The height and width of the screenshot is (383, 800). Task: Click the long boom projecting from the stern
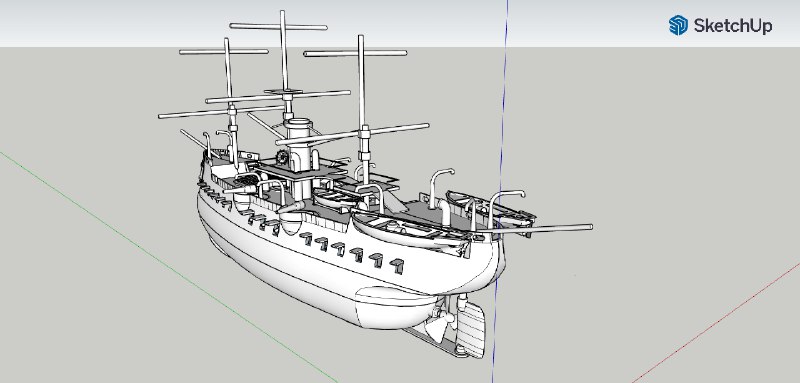tap(534, 229)
